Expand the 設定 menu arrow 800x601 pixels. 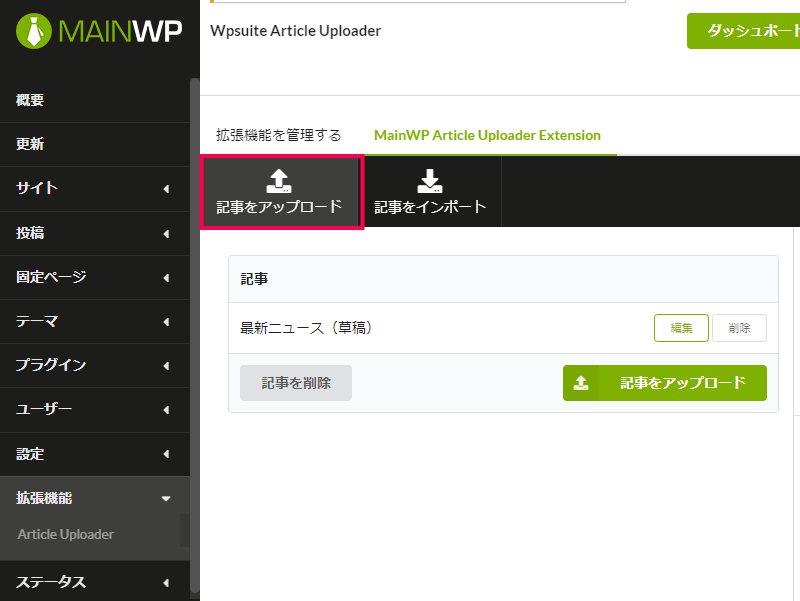pyautogui.click(x=166, y=454)
